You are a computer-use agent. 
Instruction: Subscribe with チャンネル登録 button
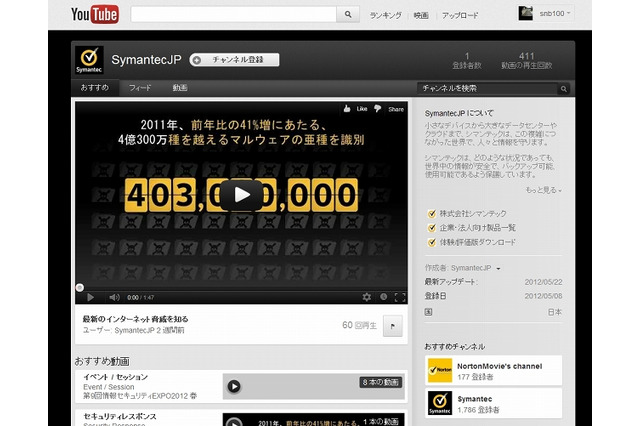(234, 60)
